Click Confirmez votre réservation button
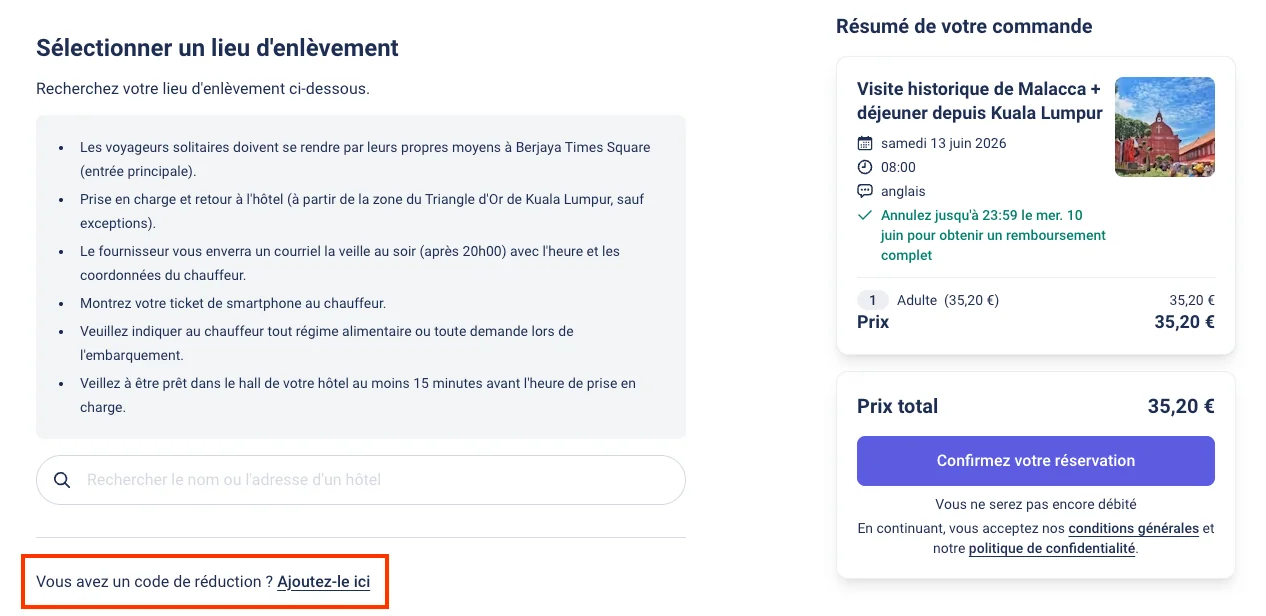This screenshot has height=616, width=1266. point(1036,461)
